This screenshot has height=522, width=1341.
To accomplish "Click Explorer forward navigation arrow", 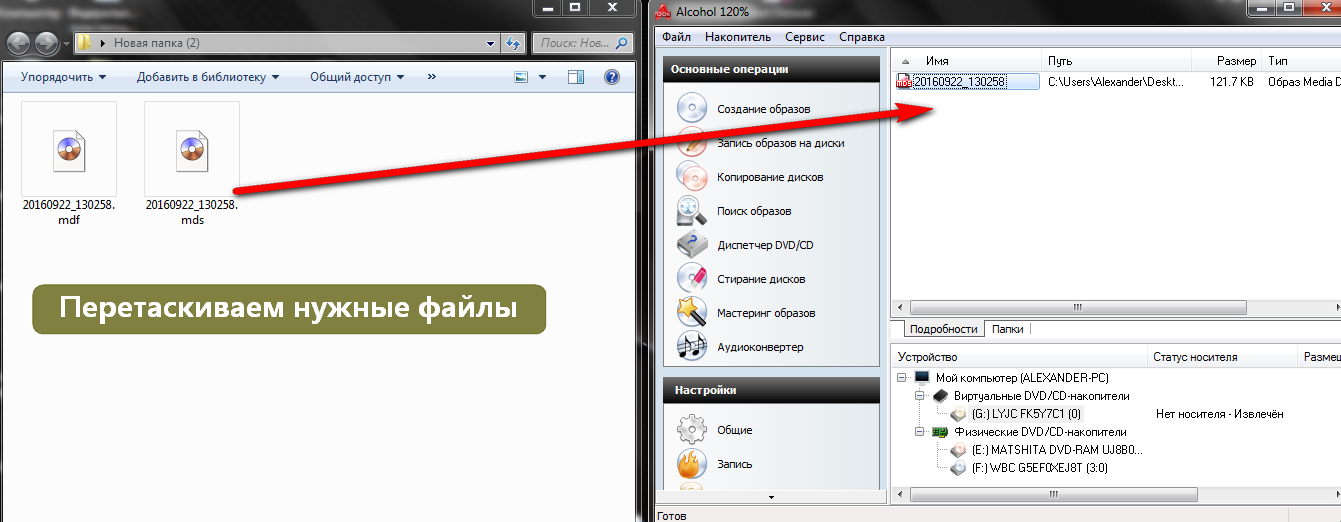I will pyautogui.click(x=47, y=44).
